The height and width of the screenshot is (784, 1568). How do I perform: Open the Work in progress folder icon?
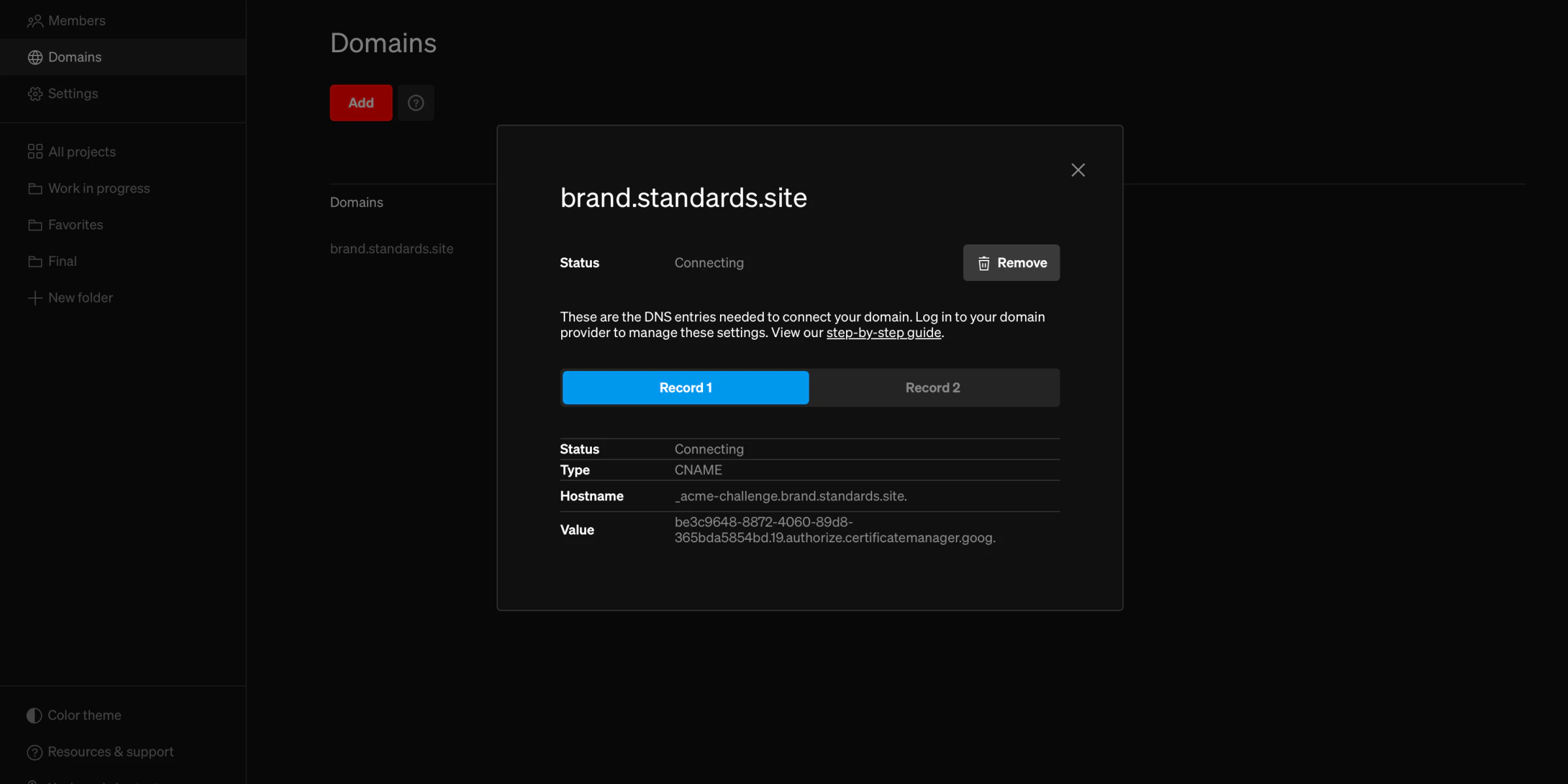coord(35,188)
